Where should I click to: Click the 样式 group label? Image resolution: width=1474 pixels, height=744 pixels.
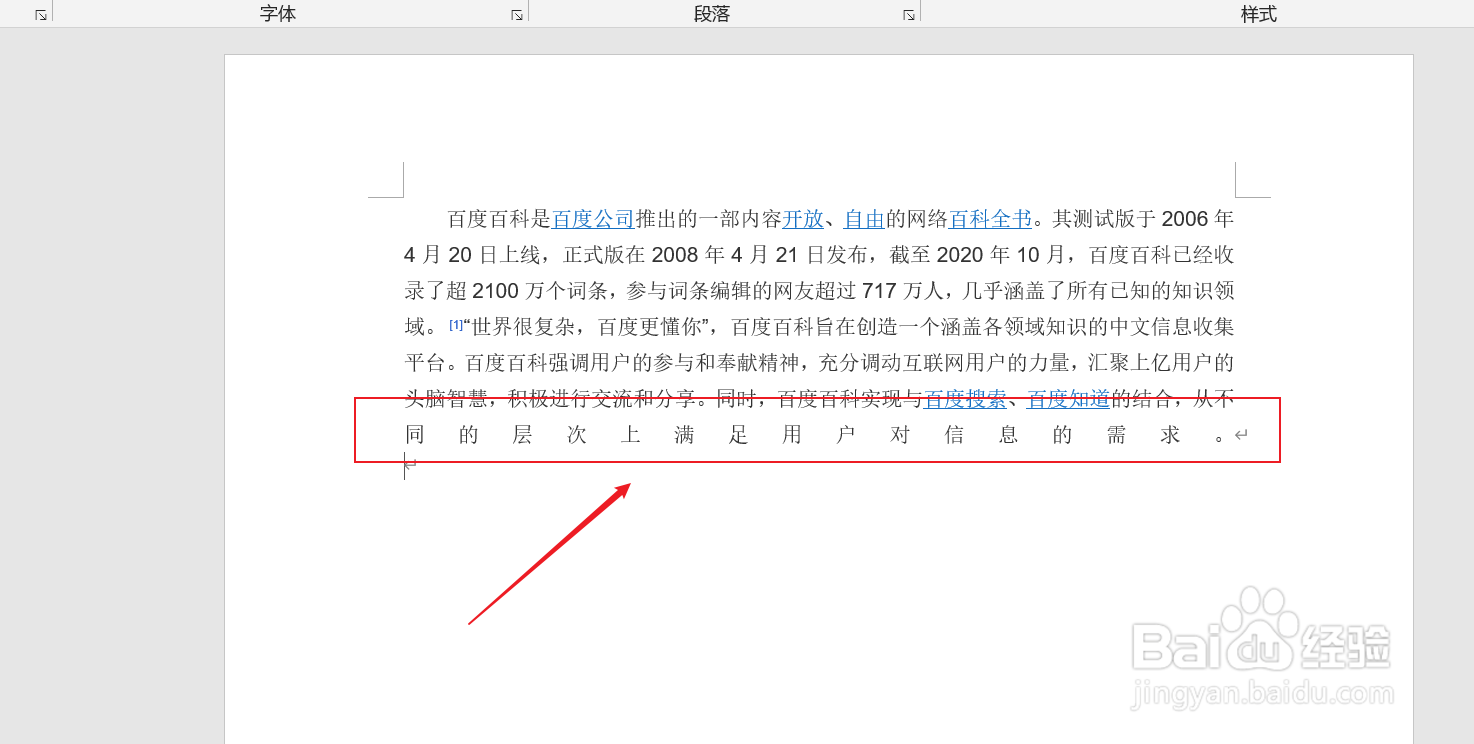[1259, 14]
